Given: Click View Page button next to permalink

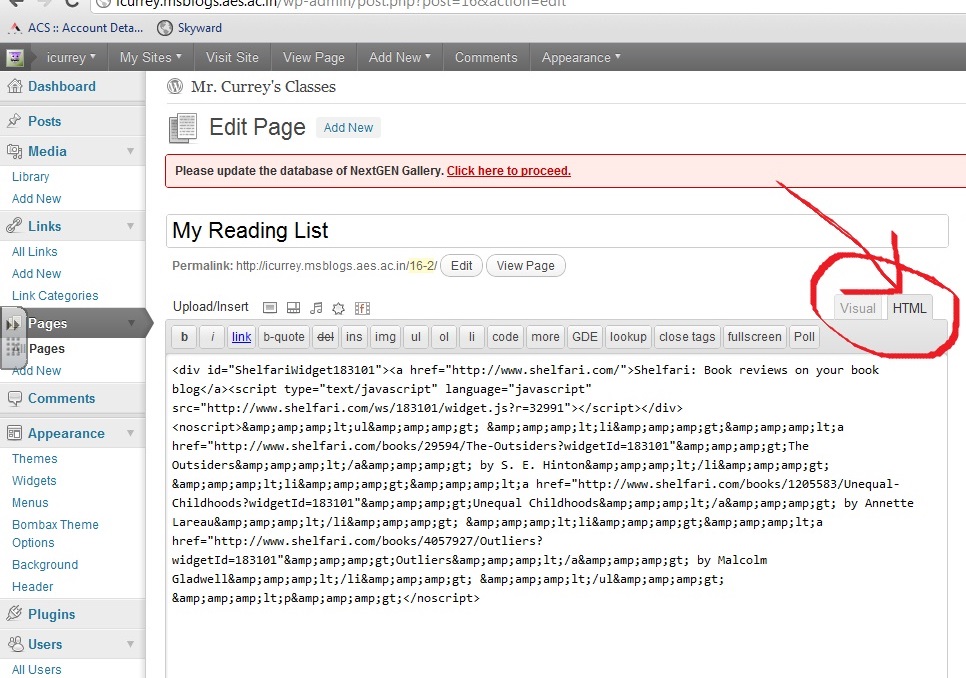Looking at the screenshot, I should [x=526, y=265].
